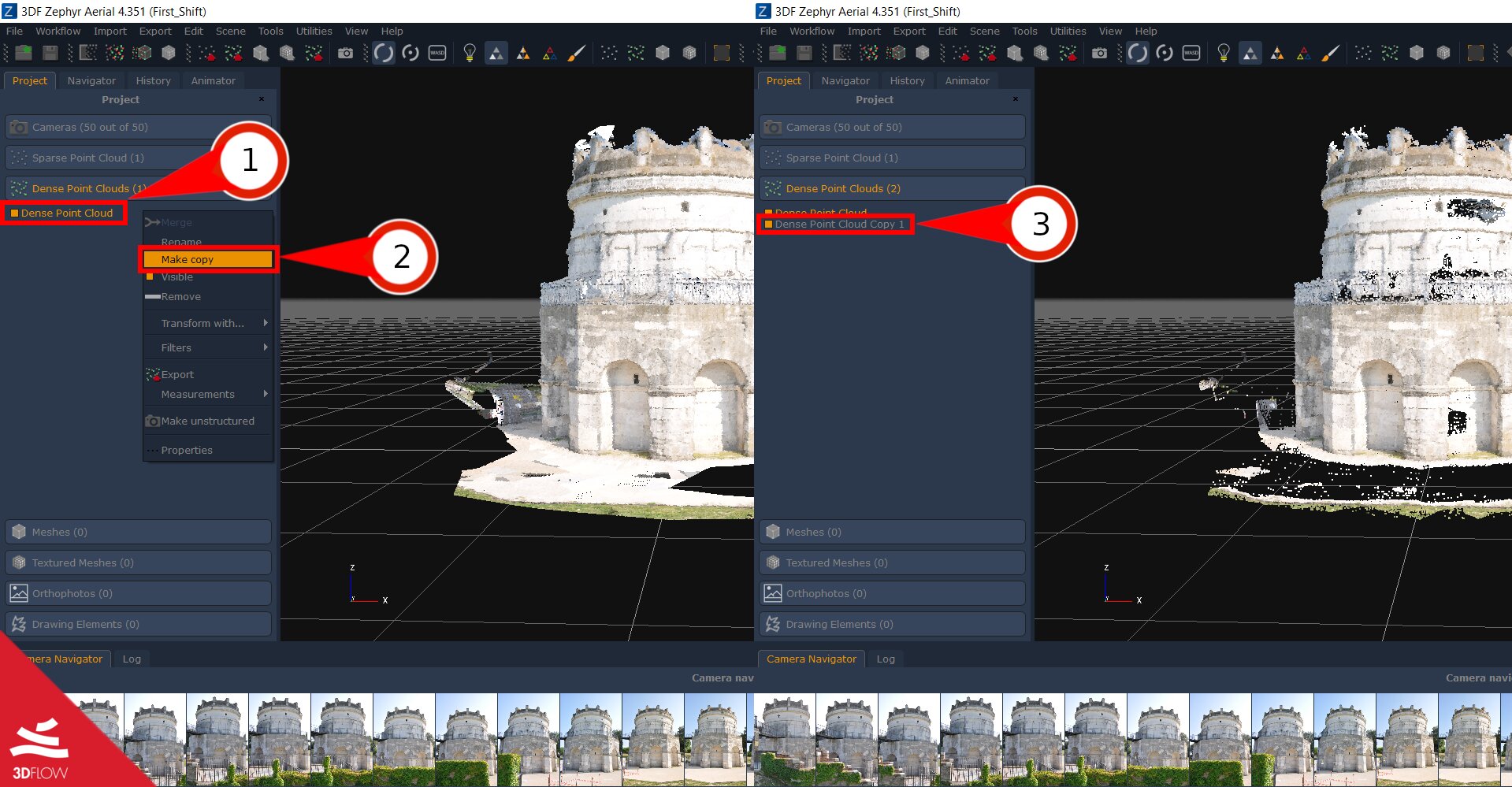
Task: Open project icon in right window toolbar
Action: pyautogui.click(x=778, y=53)
